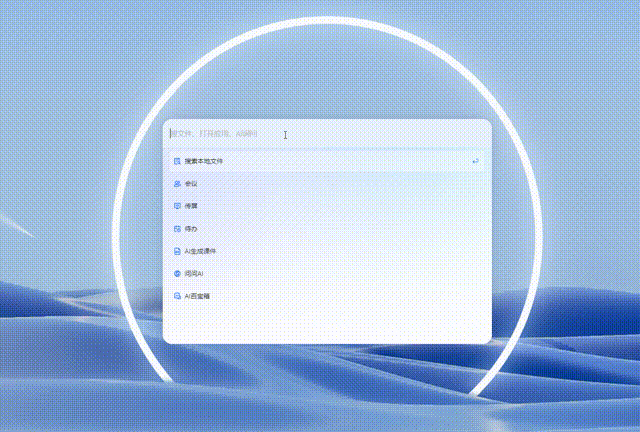Start 传屏 from the list label
This screenshot has width=640, height=432.
click(x=191, y=206)
